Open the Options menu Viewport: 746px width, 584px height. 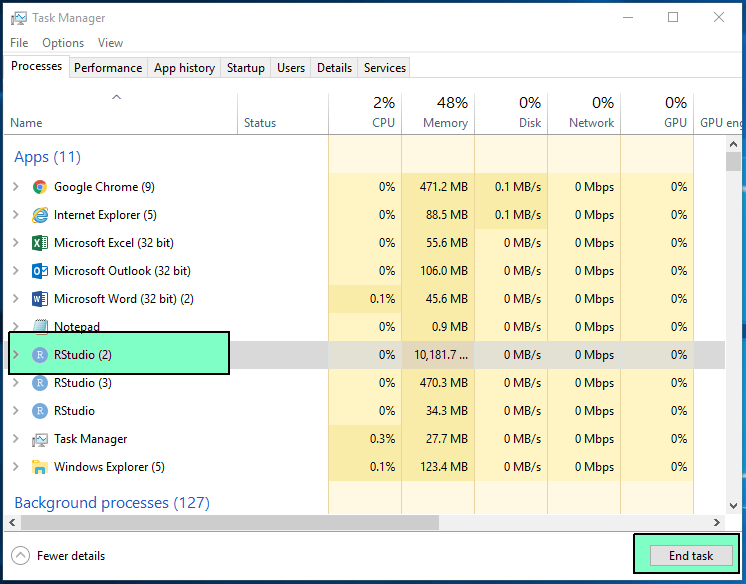tap(63, 43)
